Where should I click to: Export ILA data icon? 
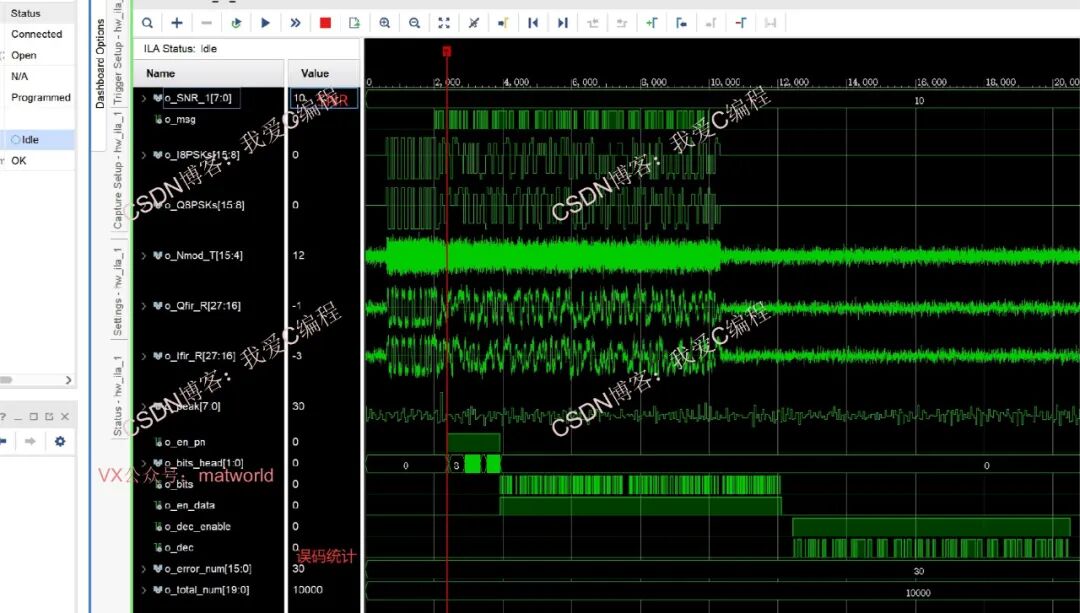[354, 23]
